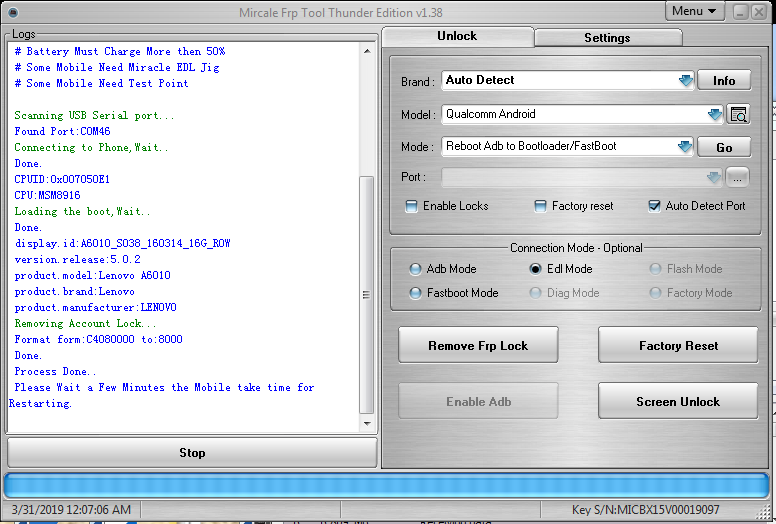Screen dimensions: 776x524
Task: Click log line 'display.id:A6010_S038_160314_16G_ROW'
Action: click(x=122, y=243)
